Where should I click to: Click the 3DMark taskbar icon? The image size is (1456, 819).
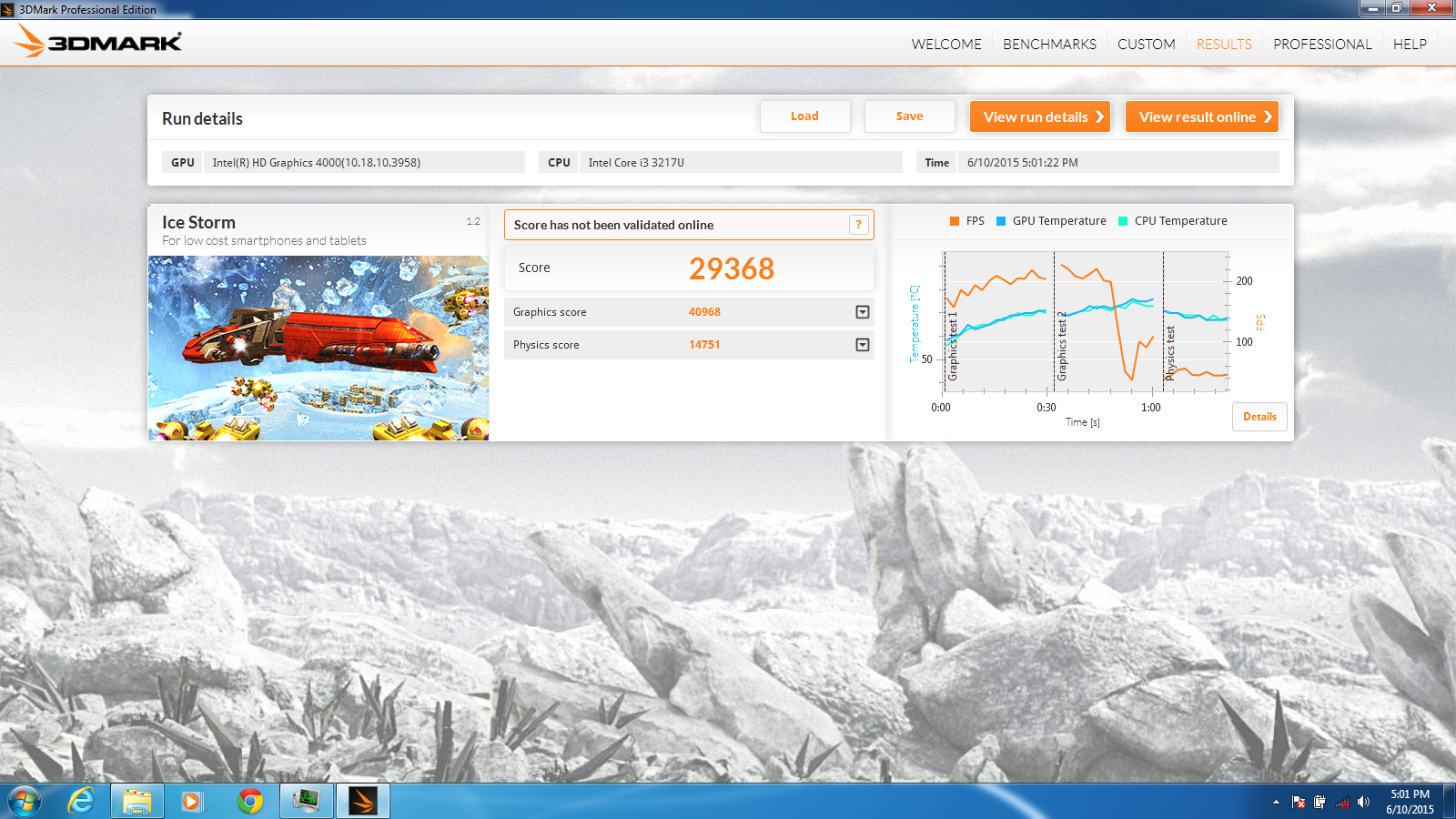pyautogui.click(x=363, y=801)
